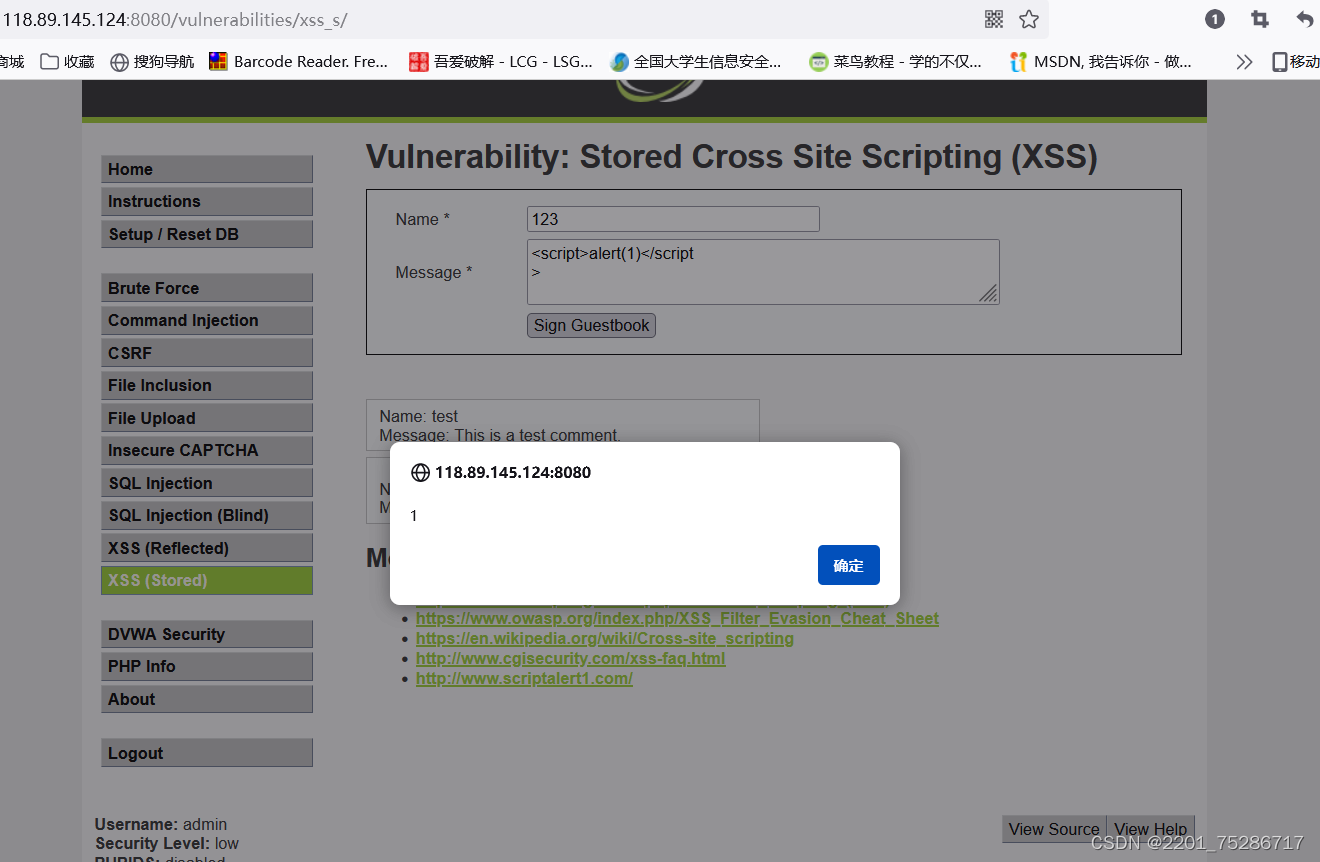Open the File Inclusion page
This screenshot has height=862, width=1320.
pyautogui.click(x=207, y=385)
